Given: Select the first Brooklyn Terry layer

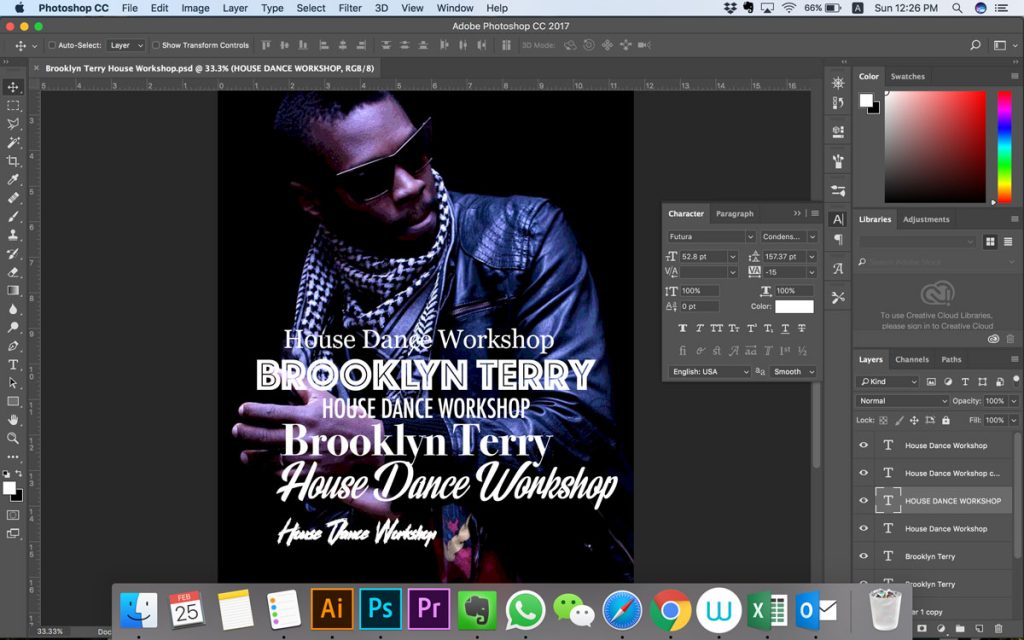Looking at the screenshot, I should point(930,556).
